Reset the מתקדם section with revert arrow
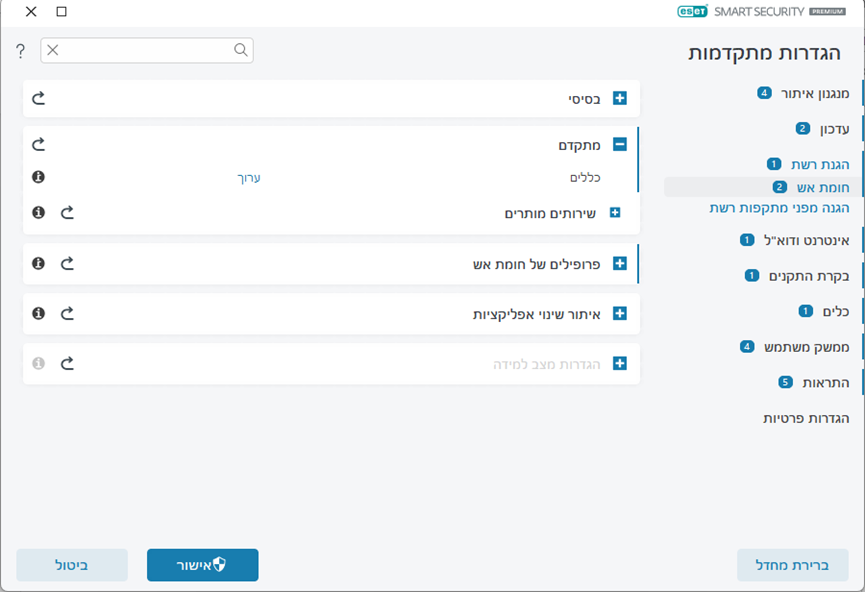The image size is (865, 592). point(38,145)
